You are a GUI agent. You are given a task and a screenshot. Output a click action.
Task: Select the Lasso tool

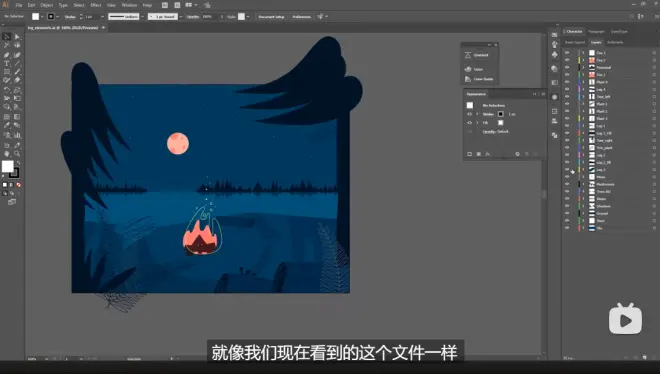pyautogui.click(x=17, y=45)
